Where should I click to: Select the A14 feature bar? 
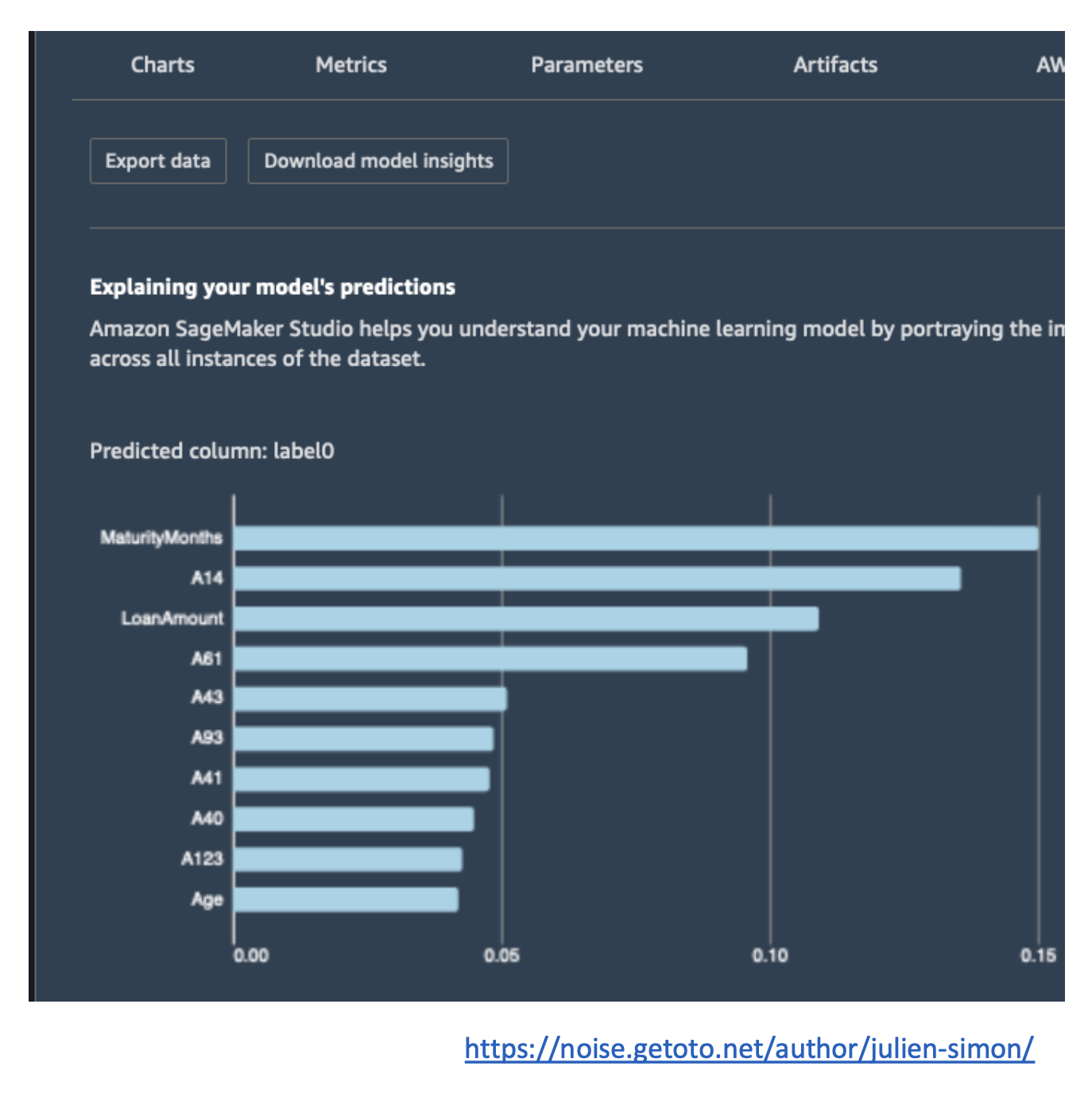(x=597, y=579)
